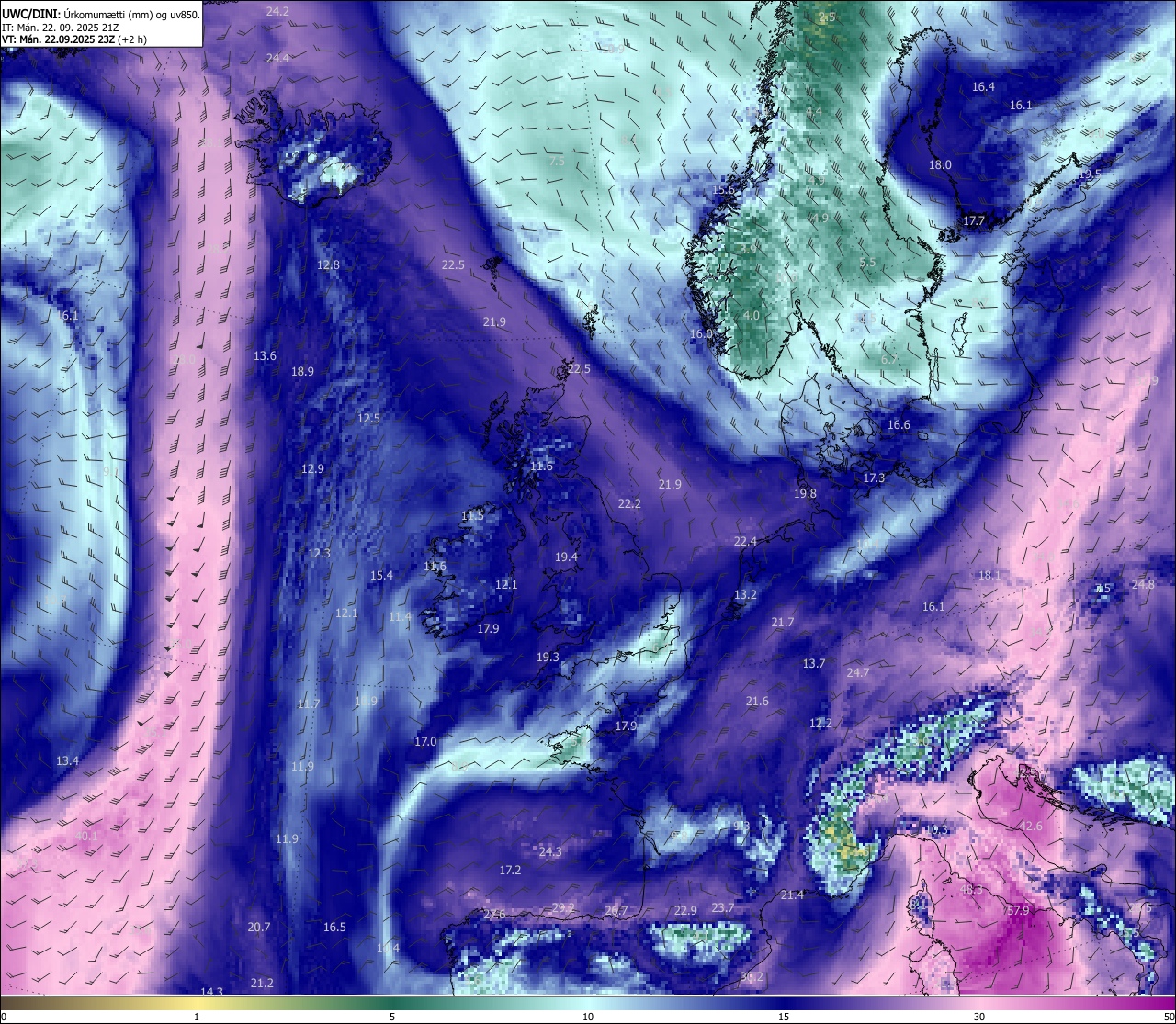Click the 24.3 value on the map
This screenshot has width=1176, height=1024.
click(550, 851)
